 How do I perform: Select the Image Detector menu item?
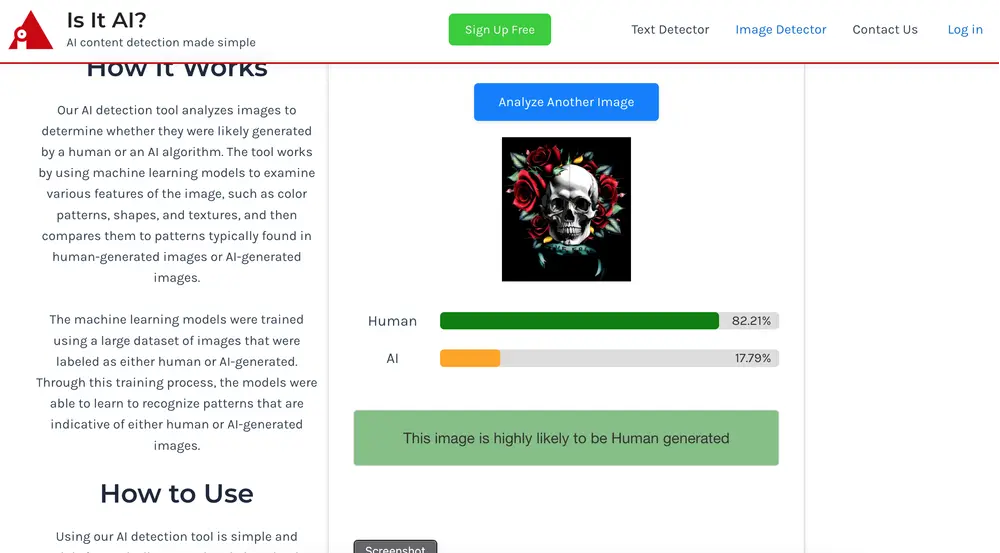click(x=781, y=29)
